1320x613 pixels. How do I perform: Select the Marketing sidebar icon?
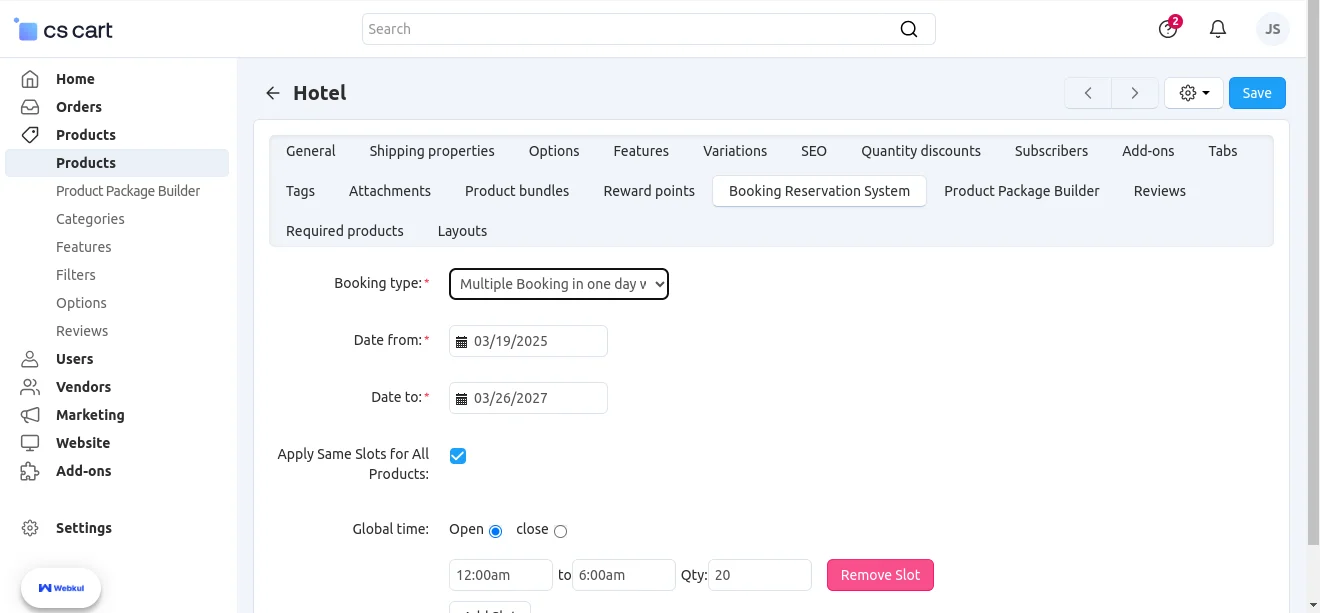(30, 414)
